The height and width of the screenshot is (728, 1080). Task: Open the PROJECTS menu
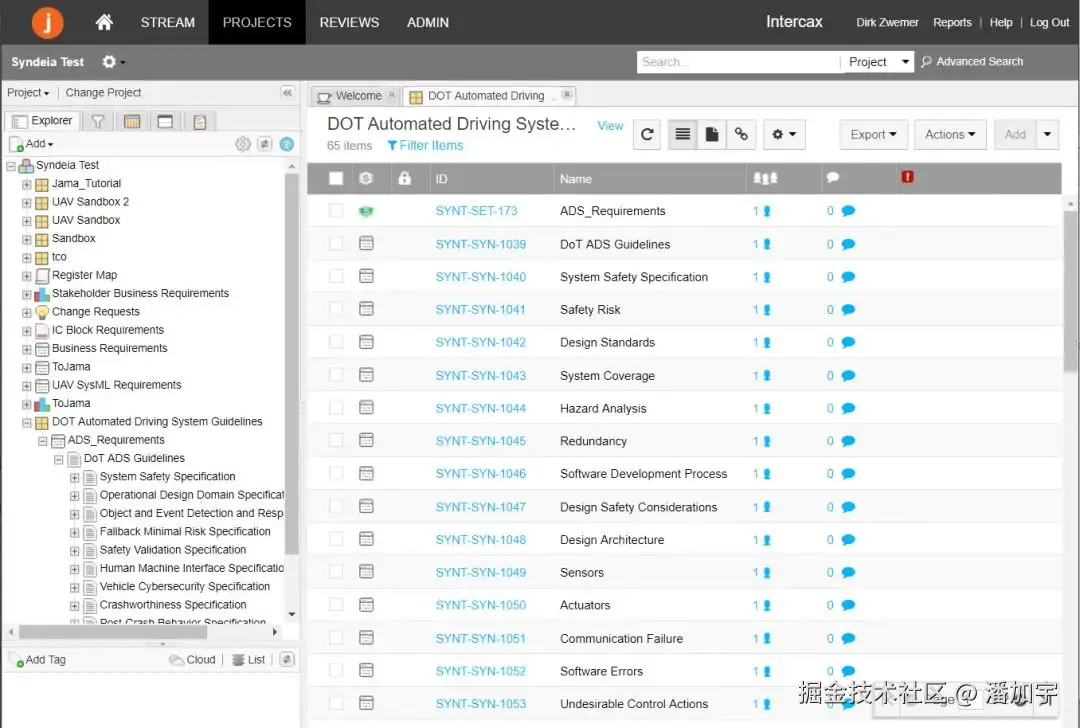point(257,22)
